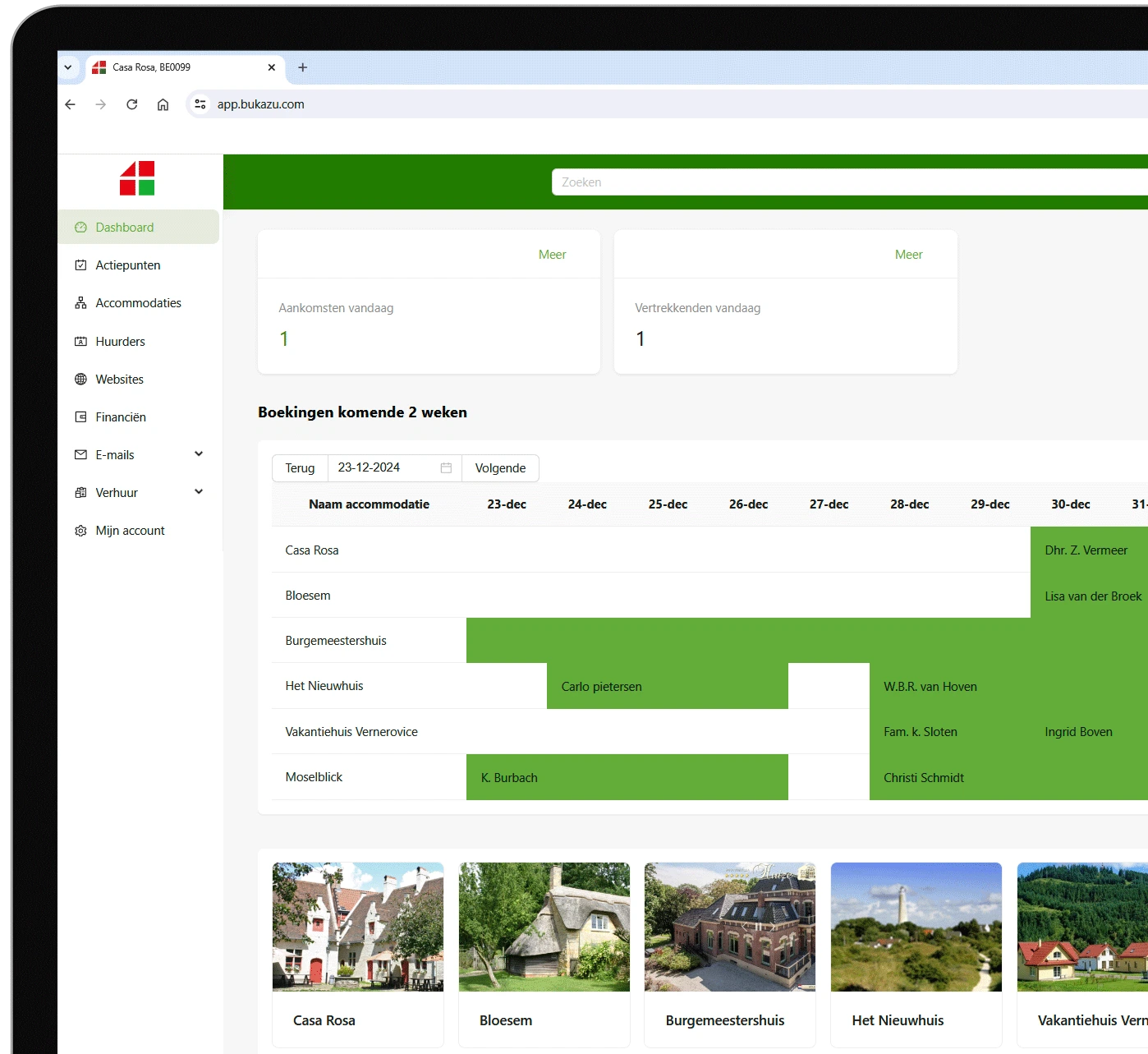Expand the Verhuur submenu chevron
Image resolution: width=1148 pixels, height=1054 pixels.
point(199,492)
